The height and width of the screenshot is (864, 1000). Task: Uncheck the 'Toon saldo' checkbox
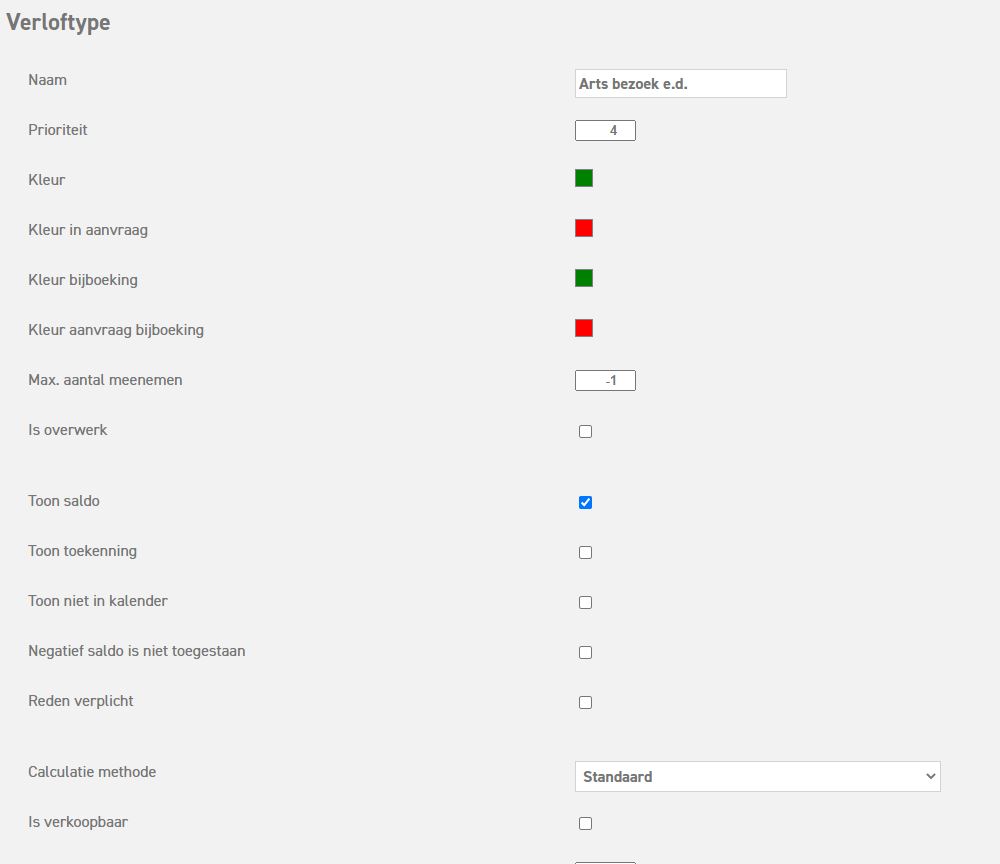coord(586,502)
